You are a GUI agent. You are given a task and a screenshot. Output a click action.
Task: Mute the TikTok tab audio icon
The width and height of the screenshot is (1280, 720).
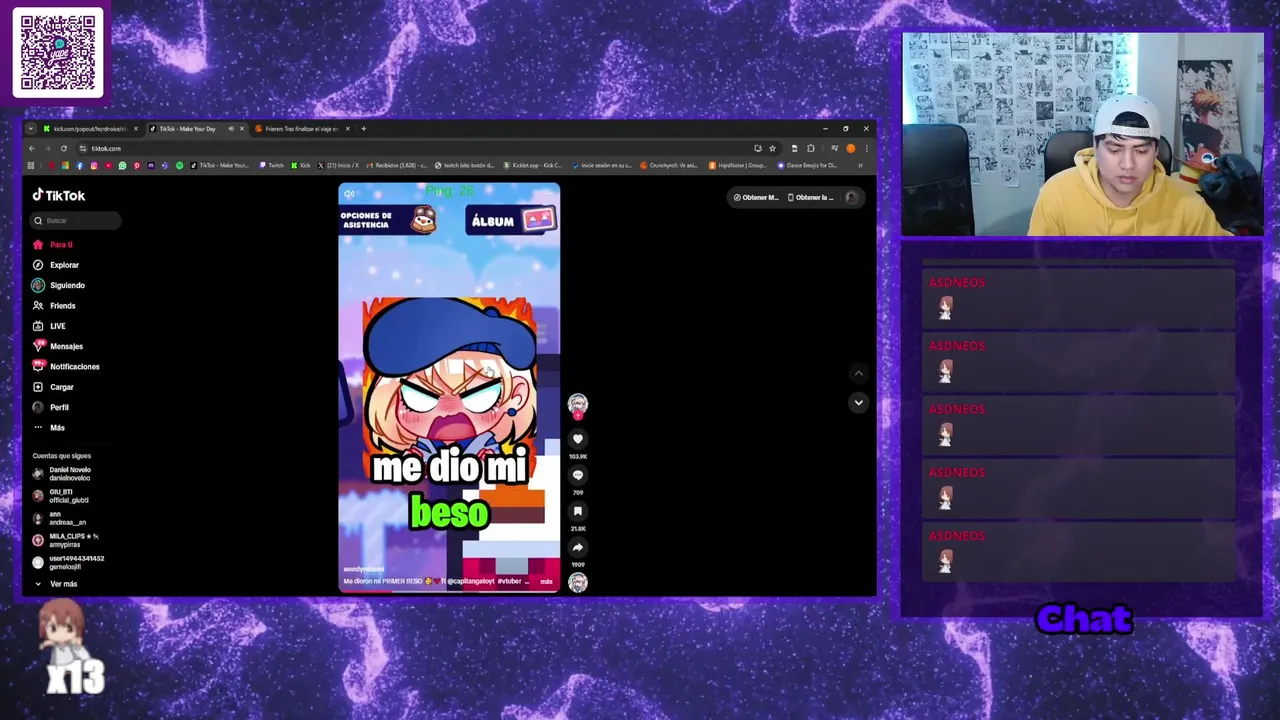tap(231, 128)
